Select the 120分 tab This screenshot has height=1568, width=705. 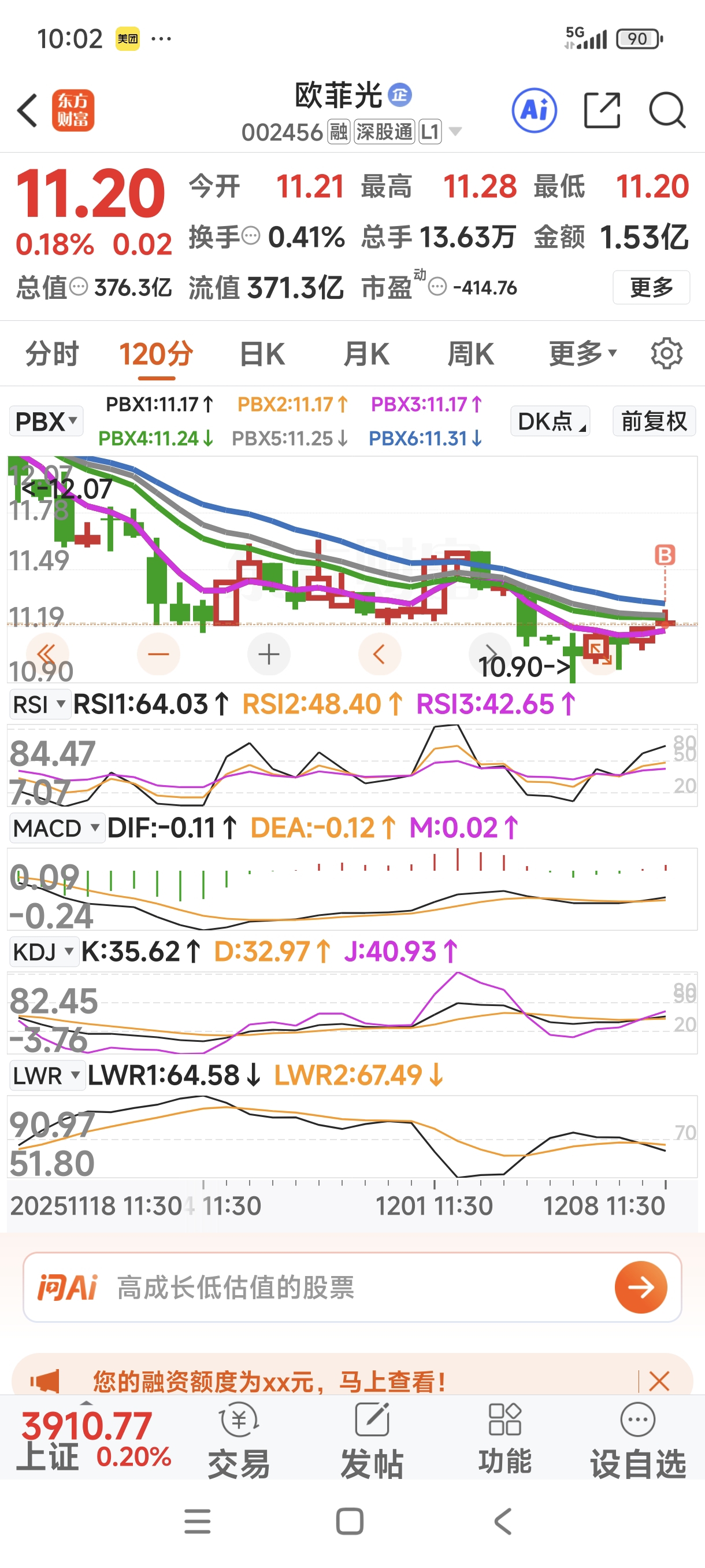[157, 353]
